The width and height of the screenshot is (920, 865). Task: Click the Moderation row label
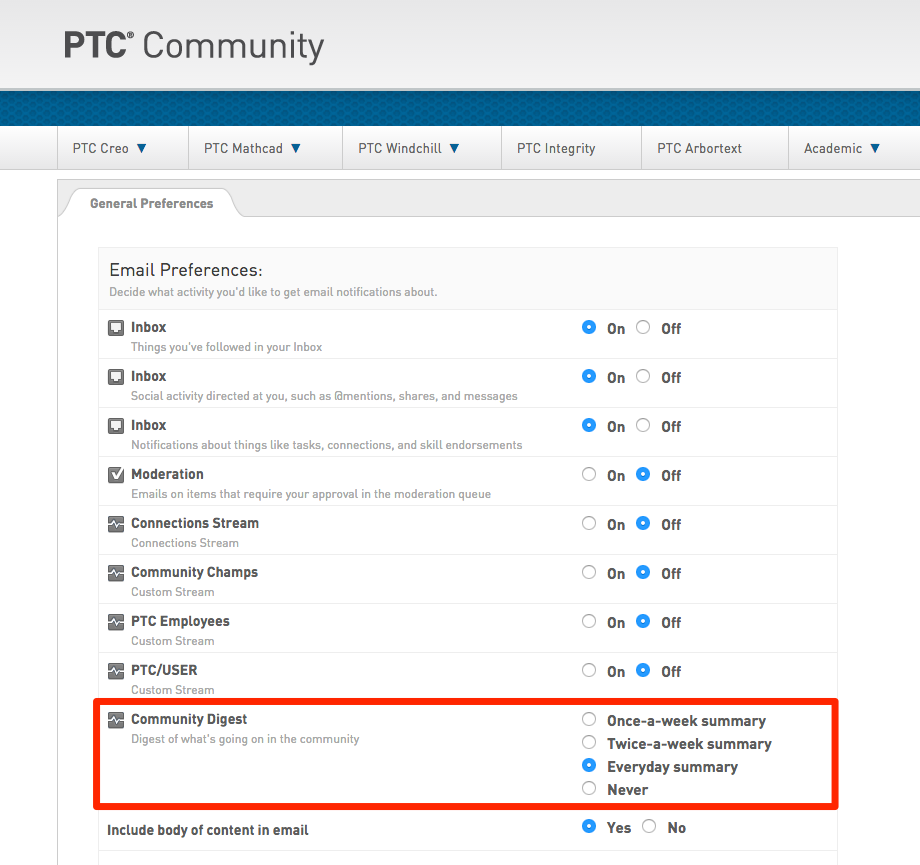167,474
